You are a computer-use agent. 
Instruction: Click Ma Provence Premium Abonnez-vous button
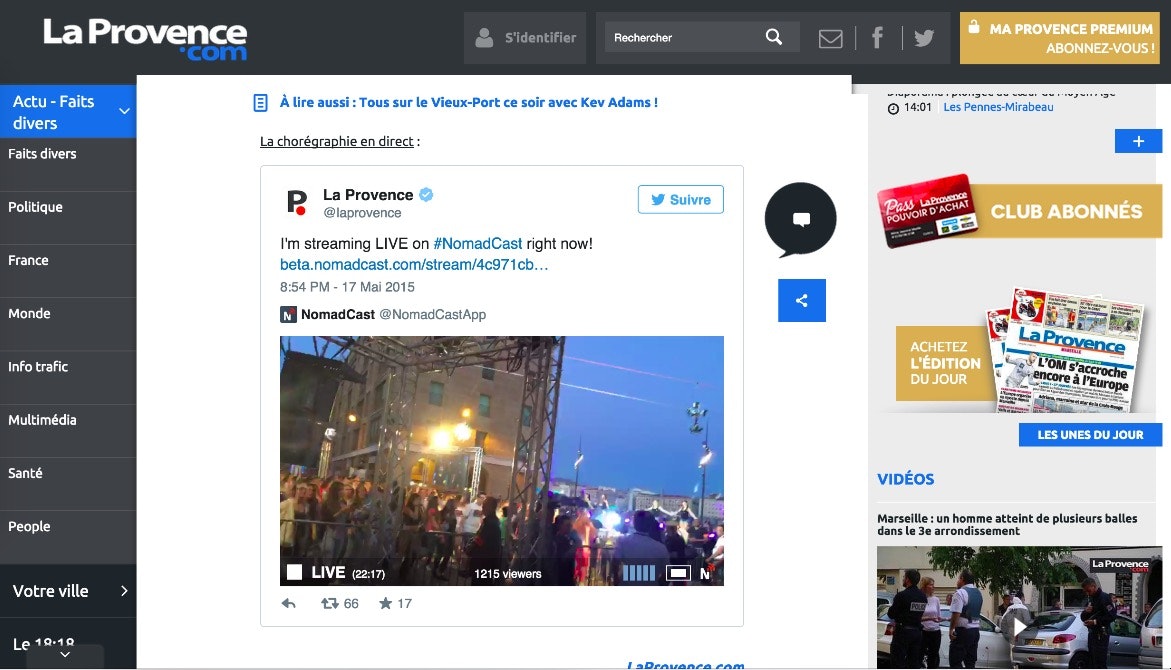point(1060,38)
